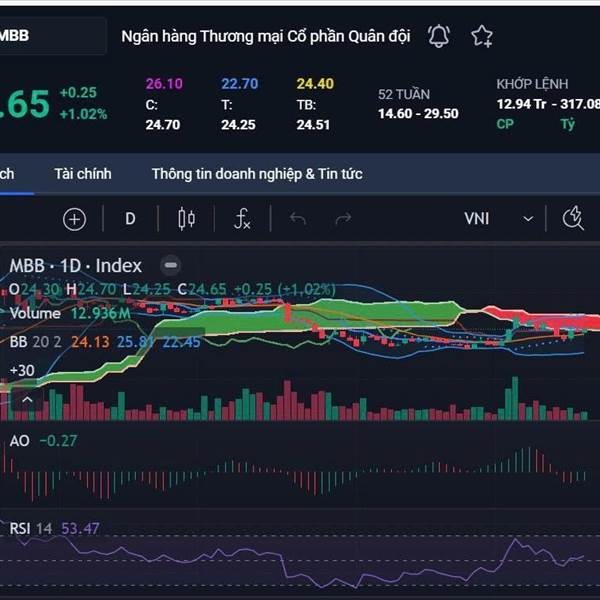Click the undo arrow icon
The width and height of the screenshot is (600, 600).
[298, 219]
